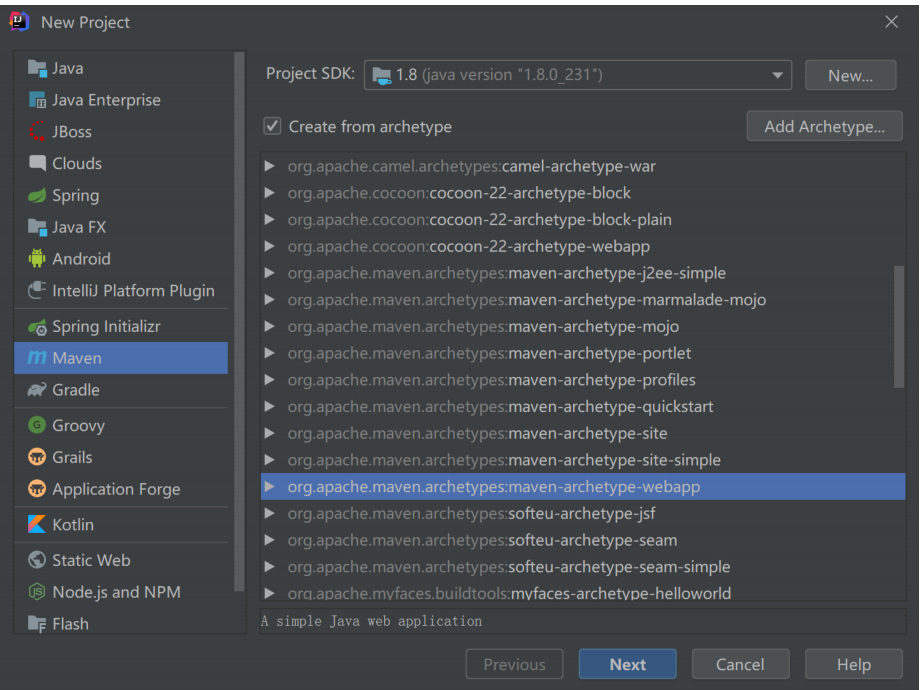Viewport: 920px width, 690px height.
Task: Expand softeu-archetype-jsf node
Action: click(270, 513)
